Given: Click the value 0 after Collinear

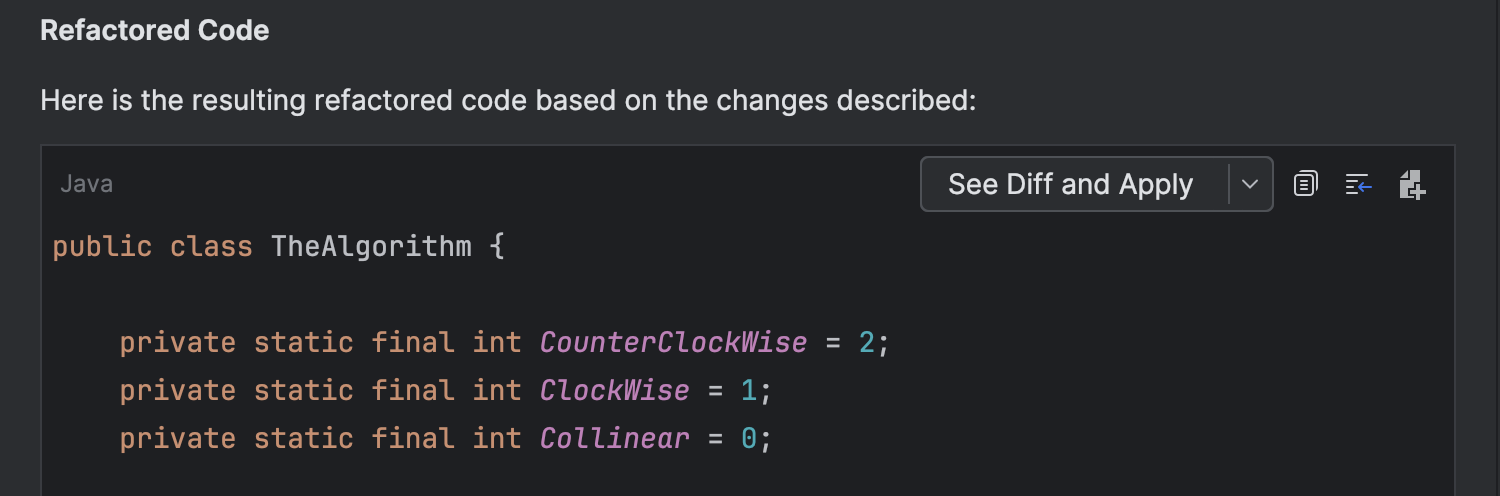Looking at the screenshot, I should [749, 438].
